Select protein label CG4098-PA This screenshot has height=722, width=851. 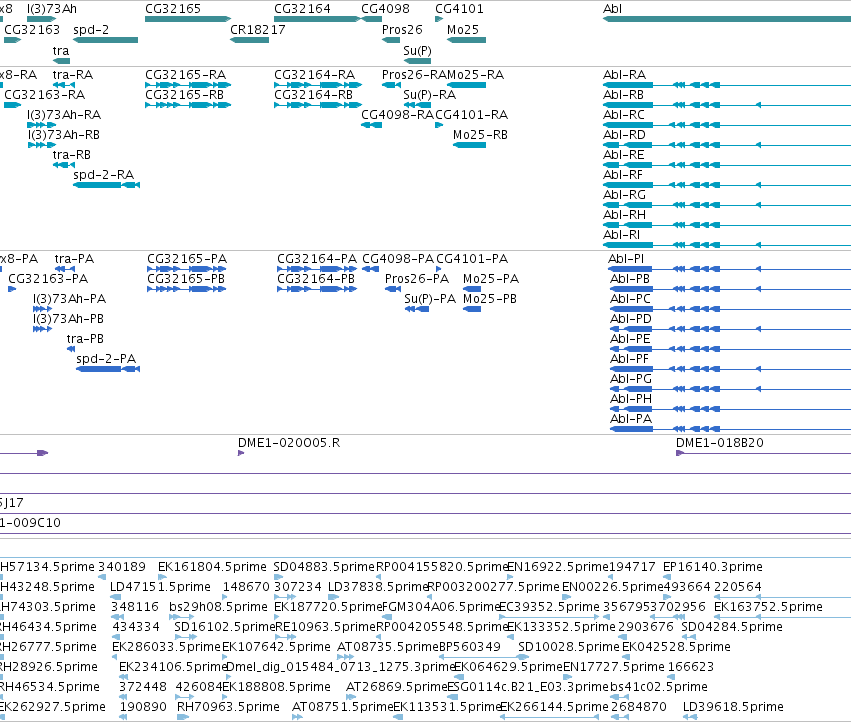pos(398,258)
